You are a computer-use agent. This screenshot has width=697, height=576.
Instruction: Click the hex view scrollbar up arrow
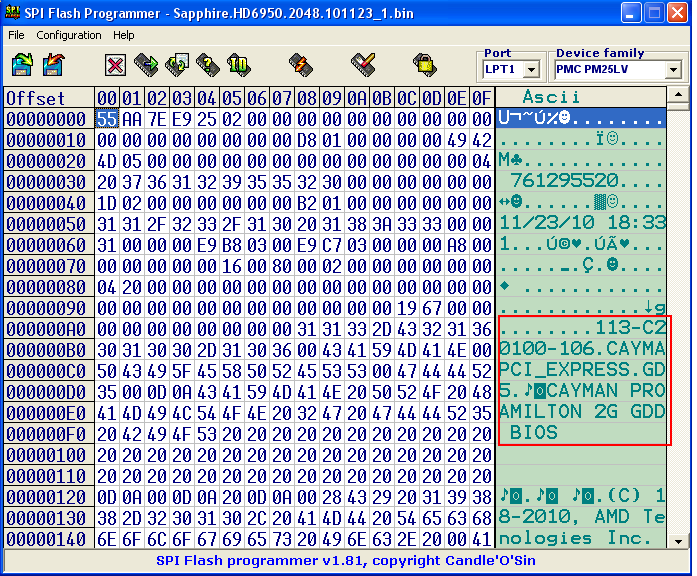pyautogui.click(x=678, y=95)
